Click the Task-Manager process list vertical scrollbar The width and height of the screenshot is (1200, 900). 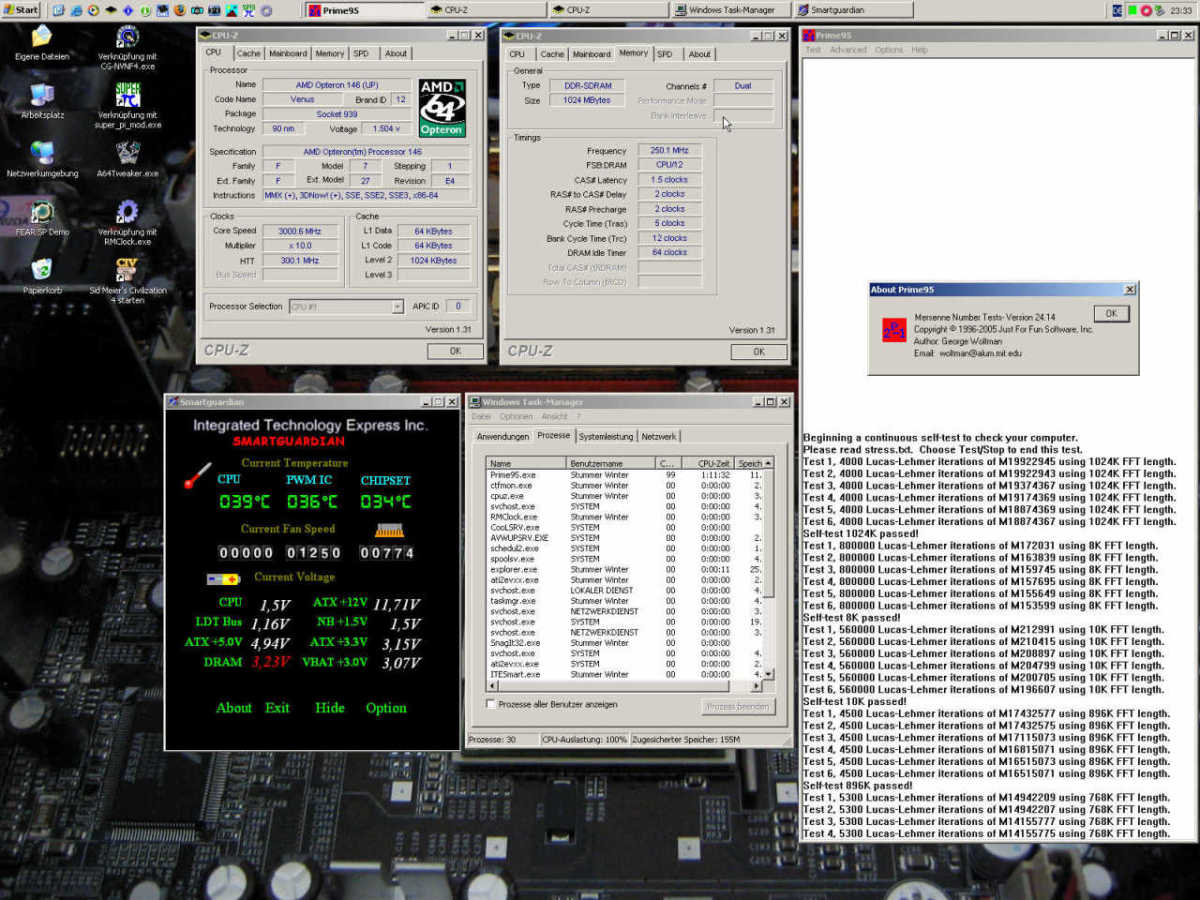tap(769, 569)
